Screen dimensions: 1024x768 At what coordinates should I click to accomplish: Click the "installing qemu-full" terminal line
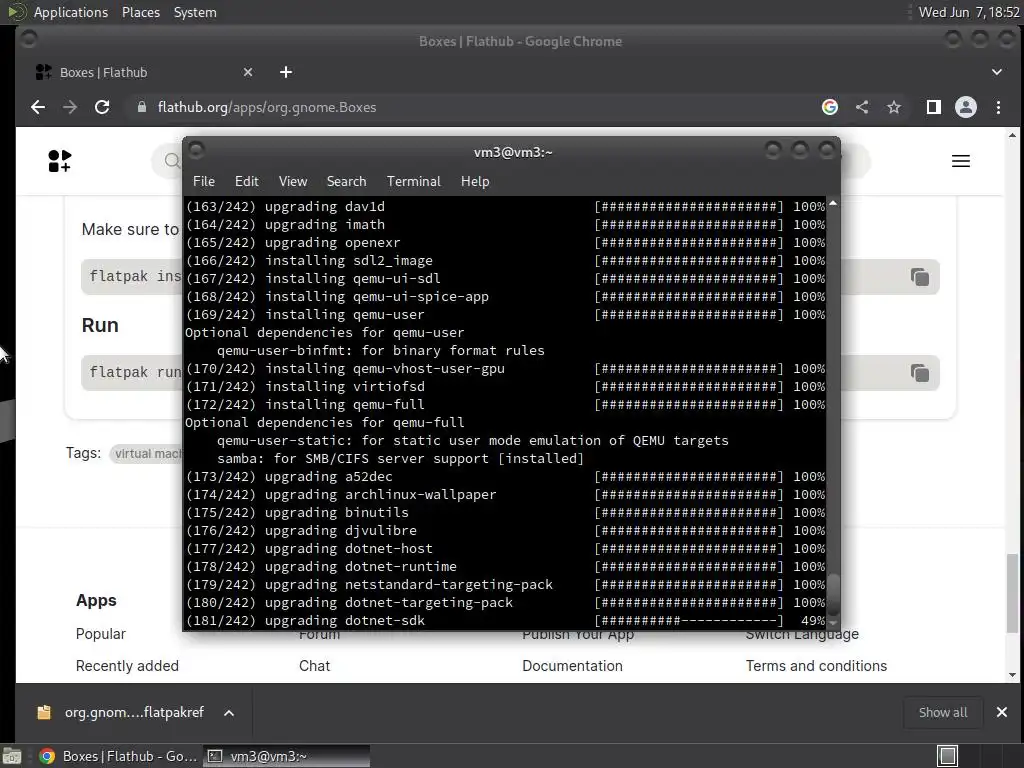pos(505,404)
